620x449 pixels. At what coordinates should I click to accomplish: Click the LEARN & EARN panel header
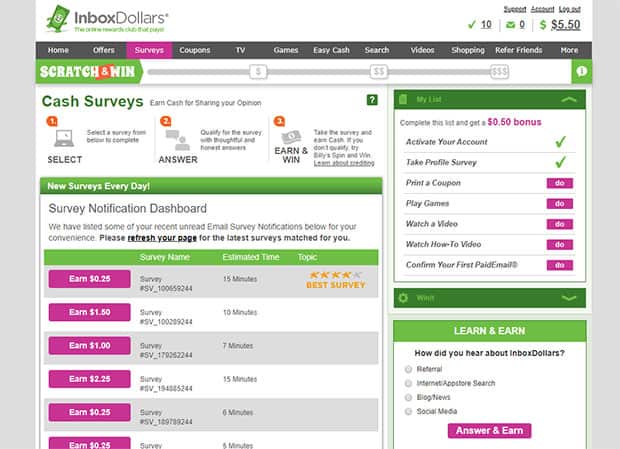[490, 331]
